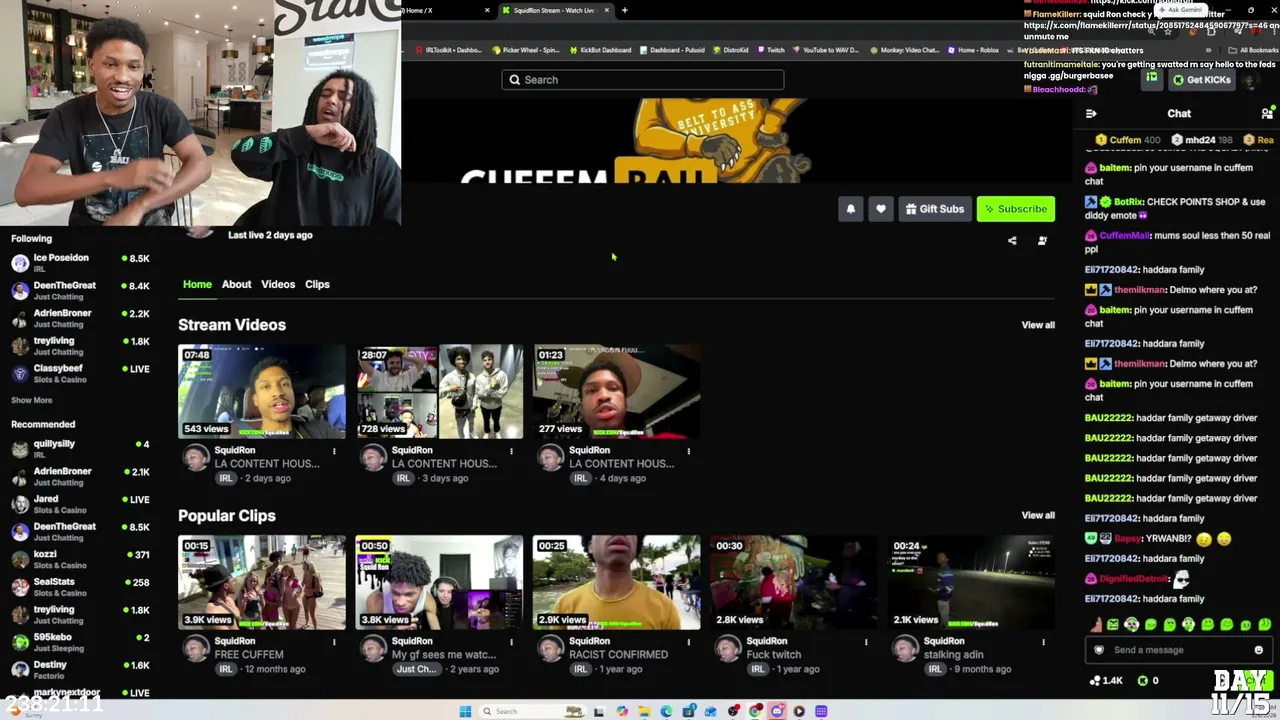The image size is (1280, 720).
Task: Click Ice Poseidon avatar in Following
Action: click(20, 264)
